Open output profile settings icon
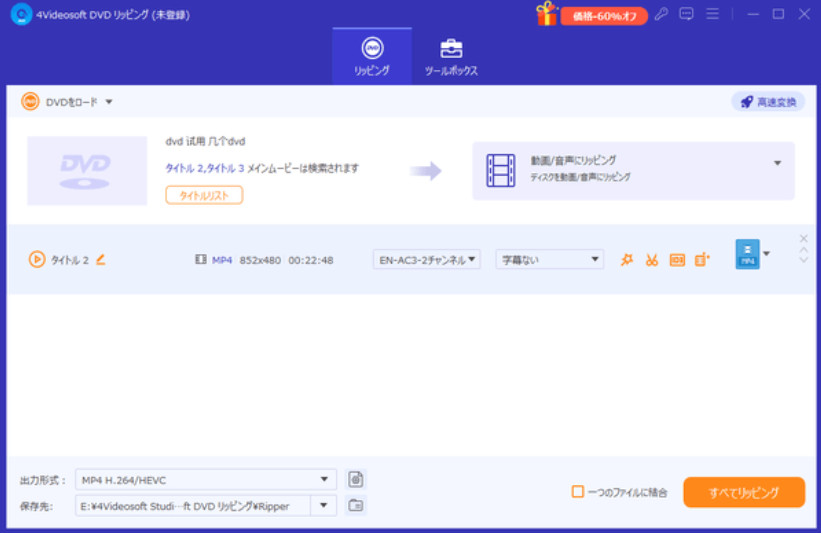Viewport: 821px width, 533px height. tap(356, 480)
